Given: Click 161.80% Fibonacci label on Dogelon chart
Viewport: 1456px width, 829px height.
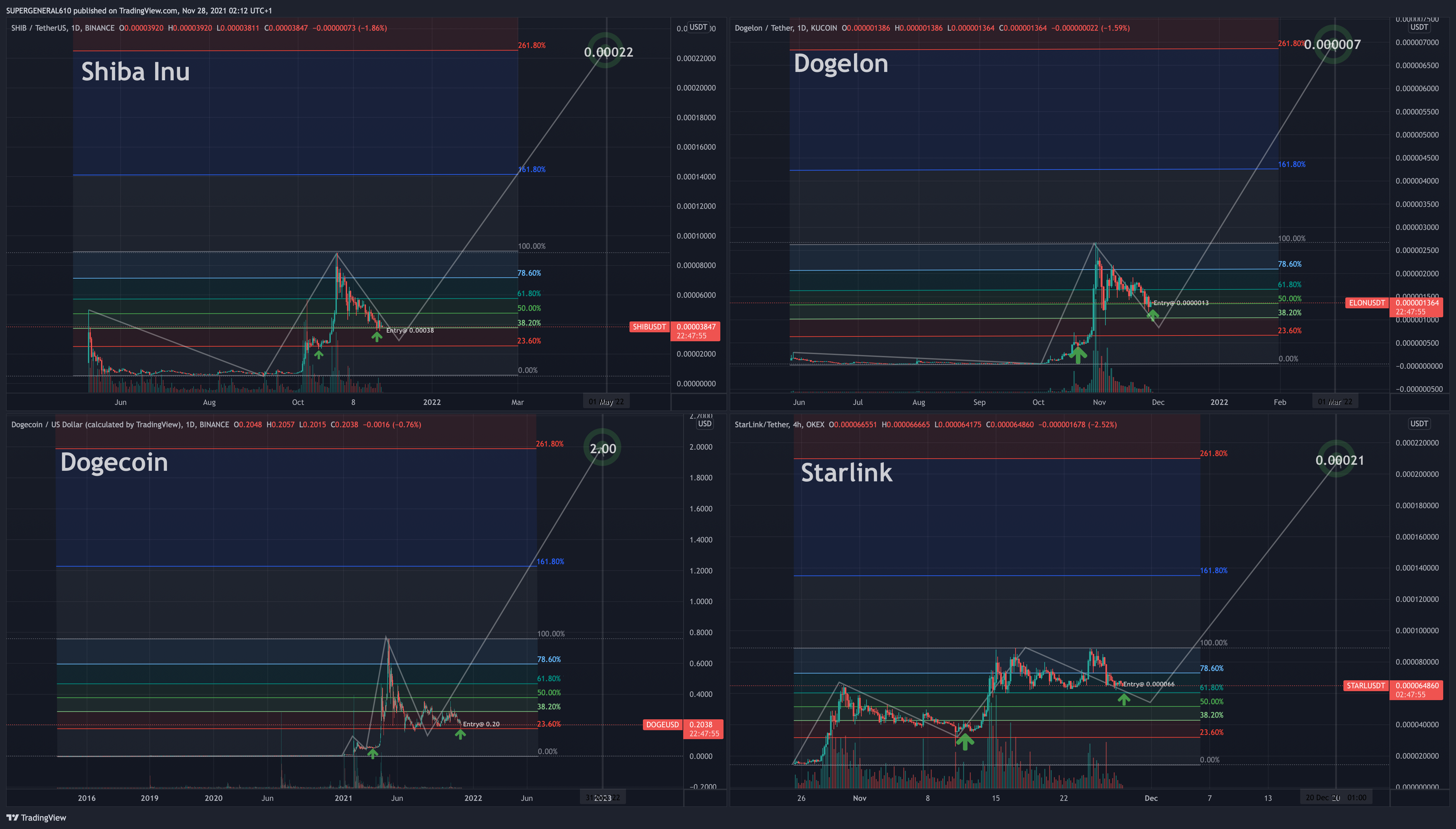Looking at the screenshot, I should point(1292,164).
